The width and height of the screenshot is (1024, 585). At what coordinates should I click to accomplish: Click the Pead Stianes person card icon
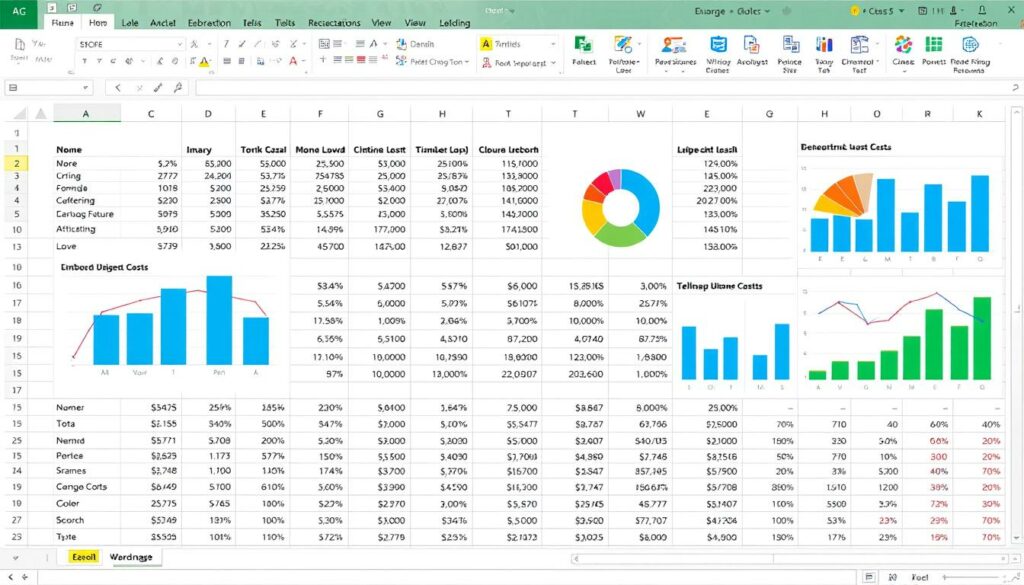coord(673,44)
